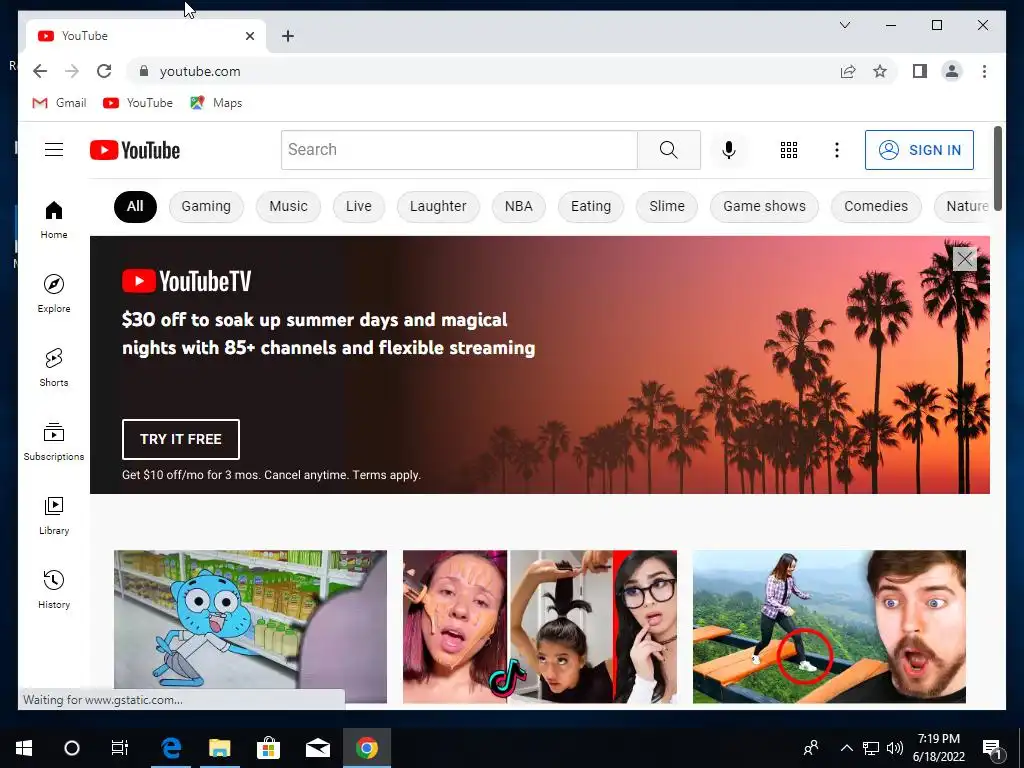Click the search magnifier button
This screenshot has height=768, width=1024.
pyautogui.click(x=669, y=150)
